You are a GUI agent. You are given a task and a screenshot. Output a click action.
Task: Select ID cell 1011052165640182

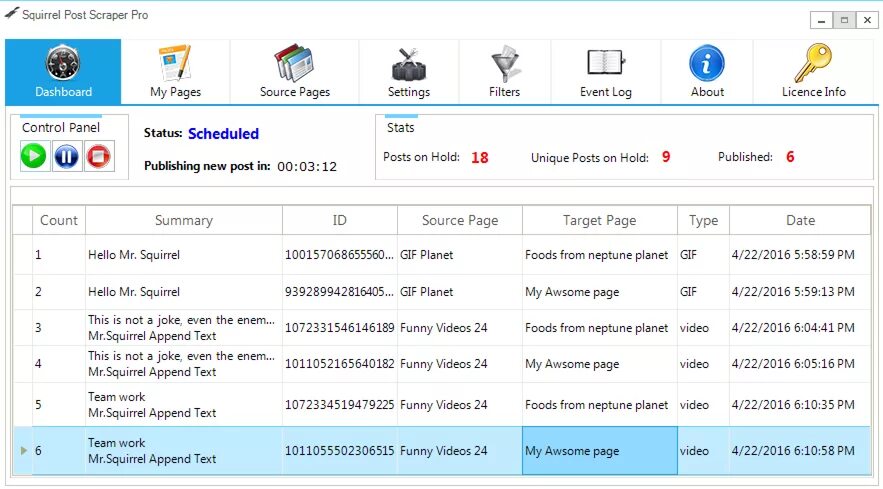[x=340, y=364]
